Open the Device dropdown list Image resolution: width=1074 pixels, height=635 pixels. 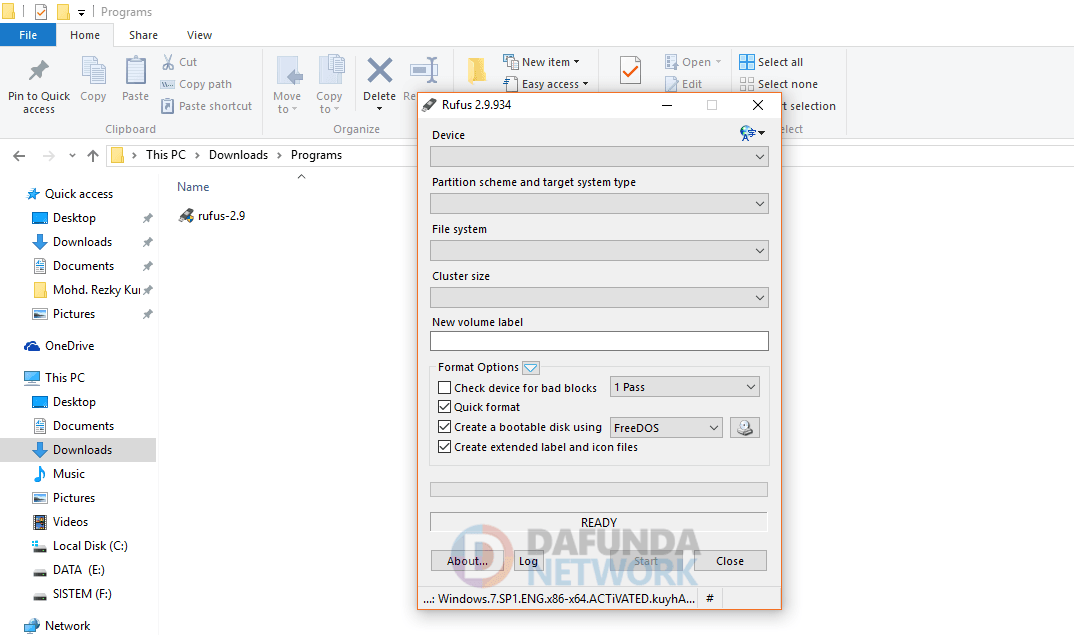599,157
